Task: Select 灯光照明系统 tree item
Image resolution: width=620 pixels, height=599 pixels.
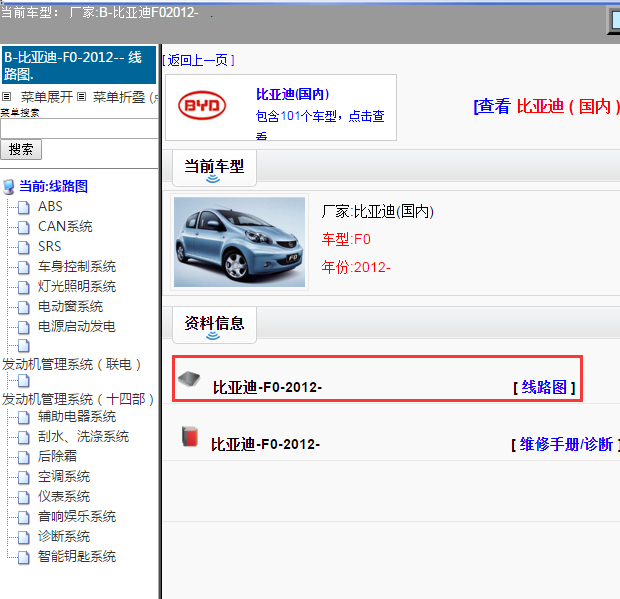Action: pyautogui.click(x=77, y=286)
